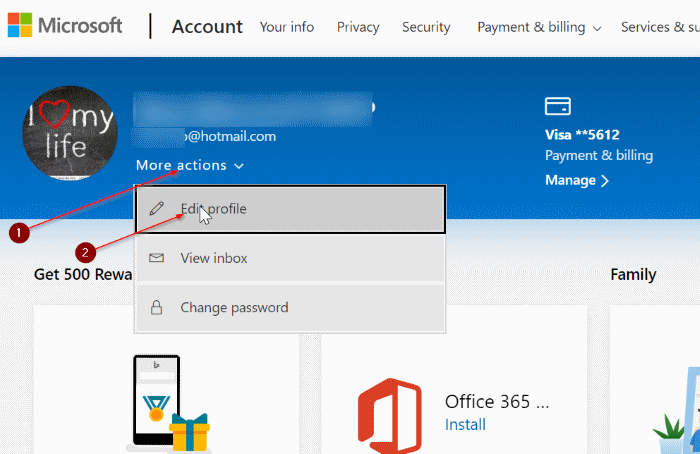Viewport: 700px width, 454px height.
Task: Open the Manage payment link
Action: point(577,180)
